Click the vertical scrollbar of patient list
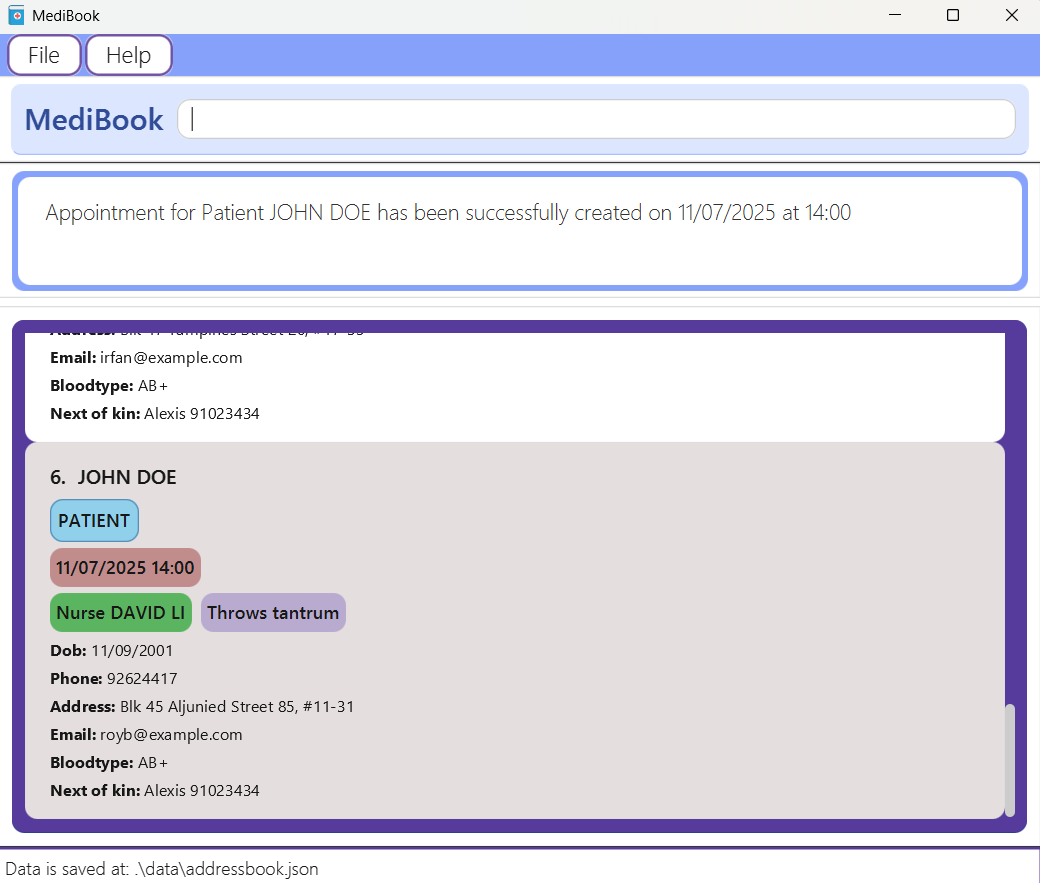The height and width of the screenshot is (883, 1040). (x=1009, y=760)
